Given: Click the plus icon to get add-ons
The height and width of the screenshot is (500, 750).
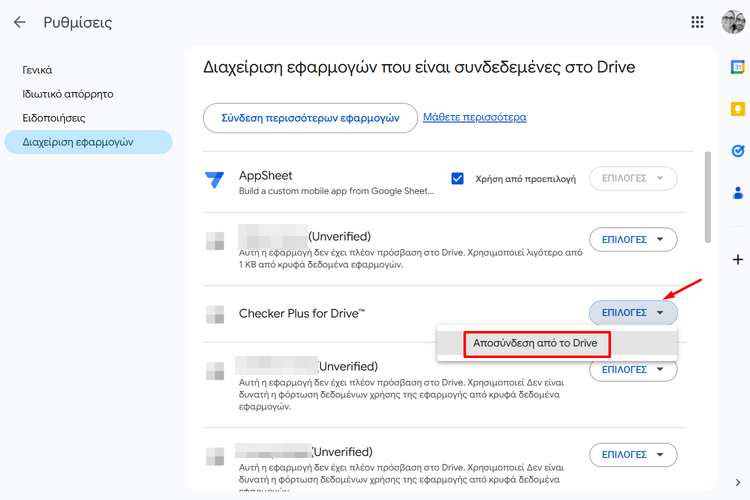Looking at the screenshot, I should 738,259.
